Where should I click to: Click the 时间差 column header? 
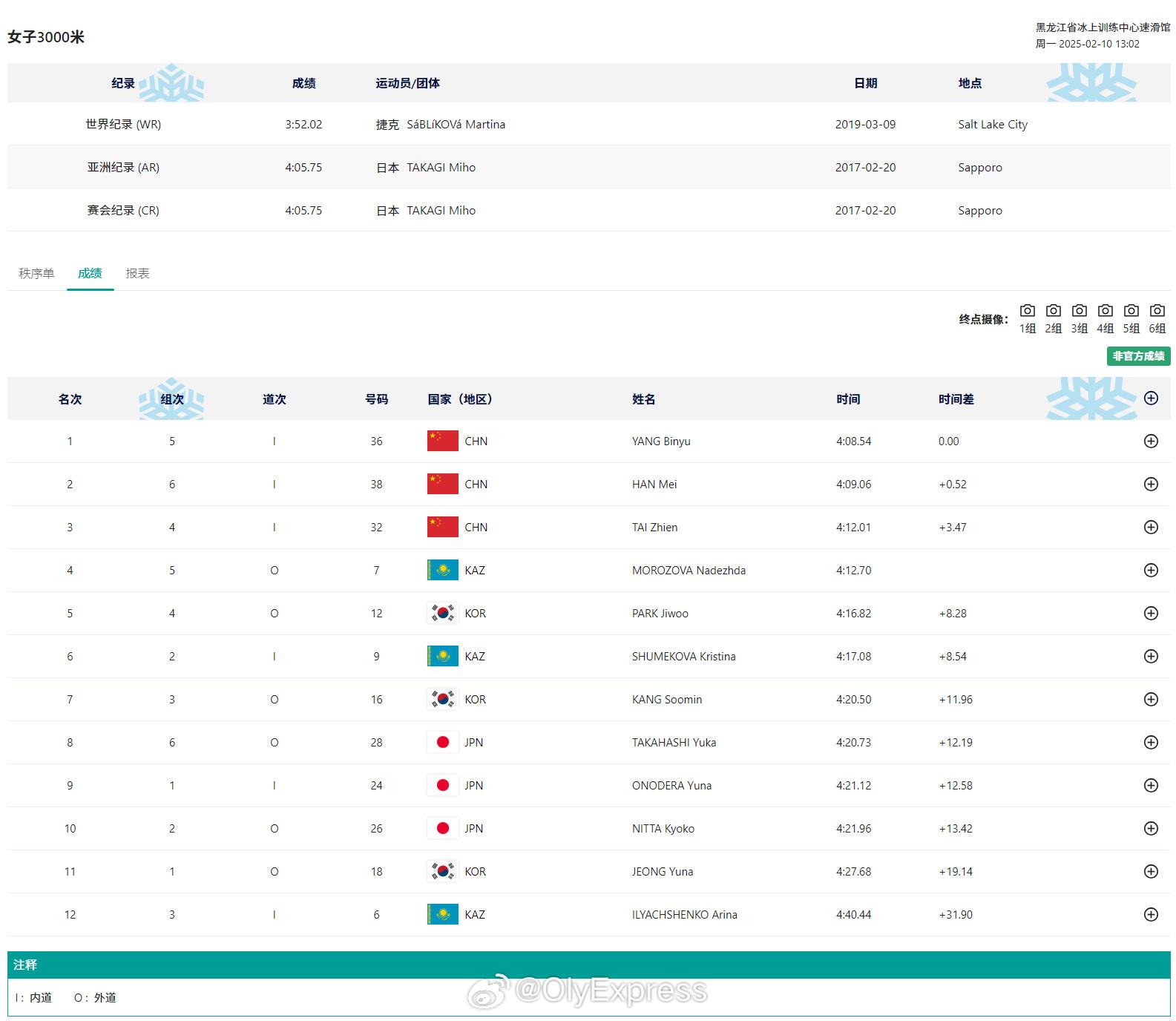point(956,399)
